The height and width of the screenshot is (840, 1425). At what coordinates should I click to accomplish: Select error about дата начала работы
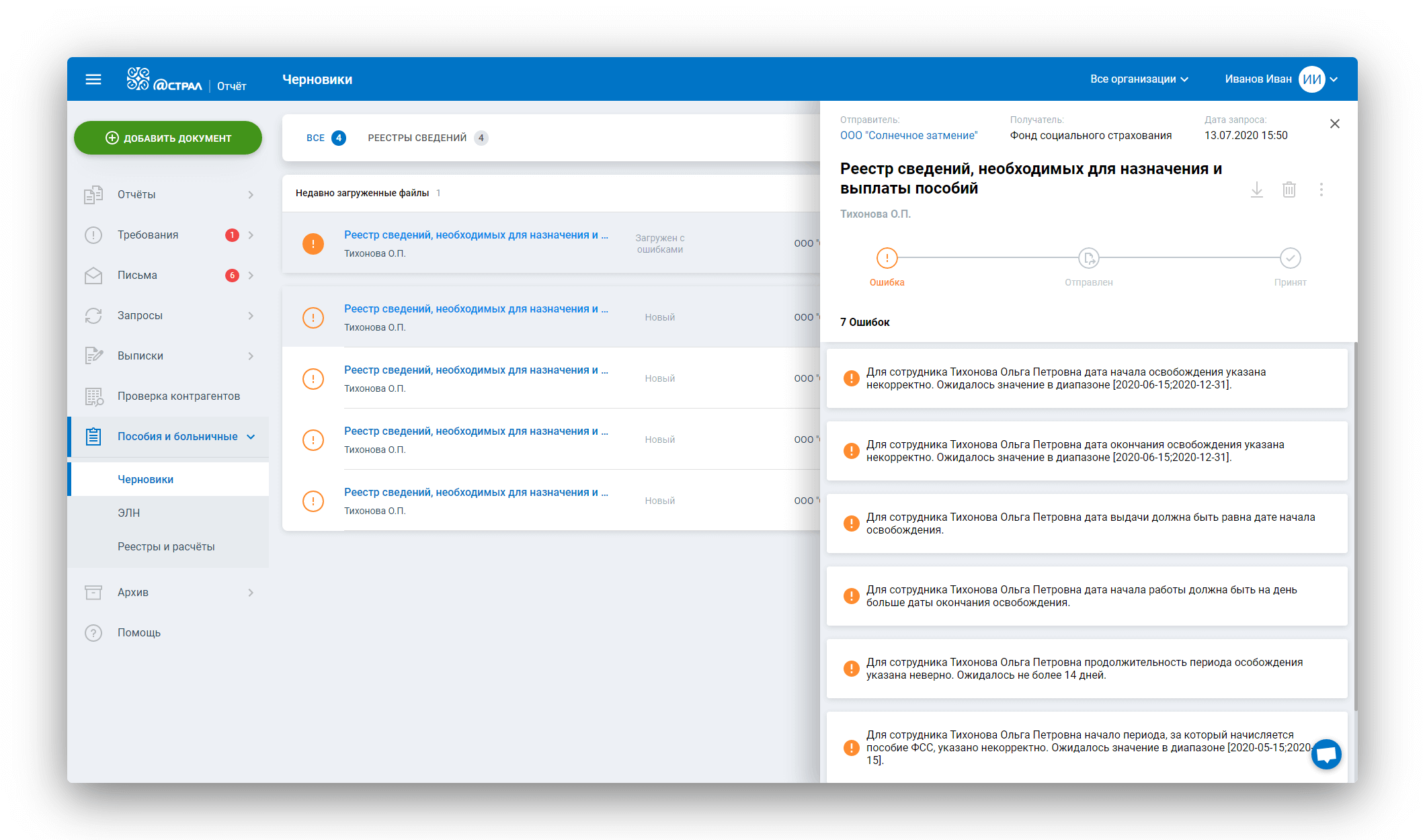[x=1087, y=596]
